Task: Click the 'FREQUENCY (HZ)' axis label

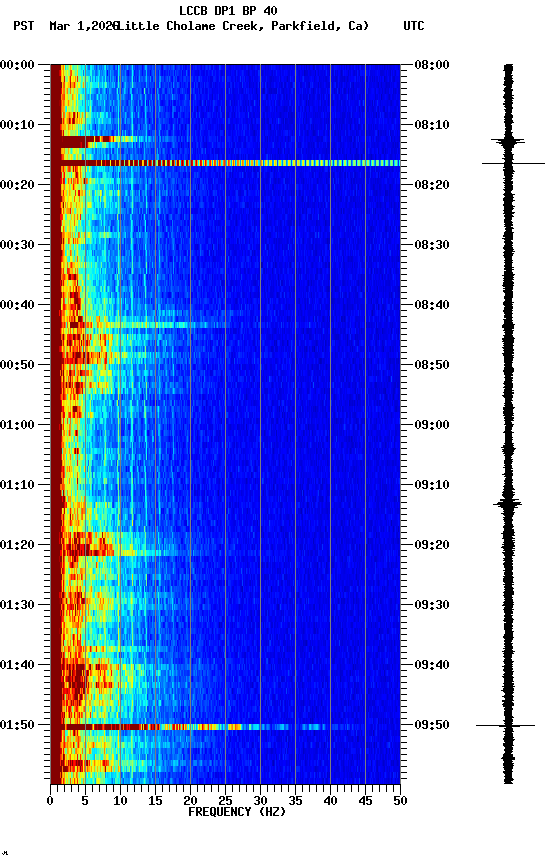Action: pos(237,812)
